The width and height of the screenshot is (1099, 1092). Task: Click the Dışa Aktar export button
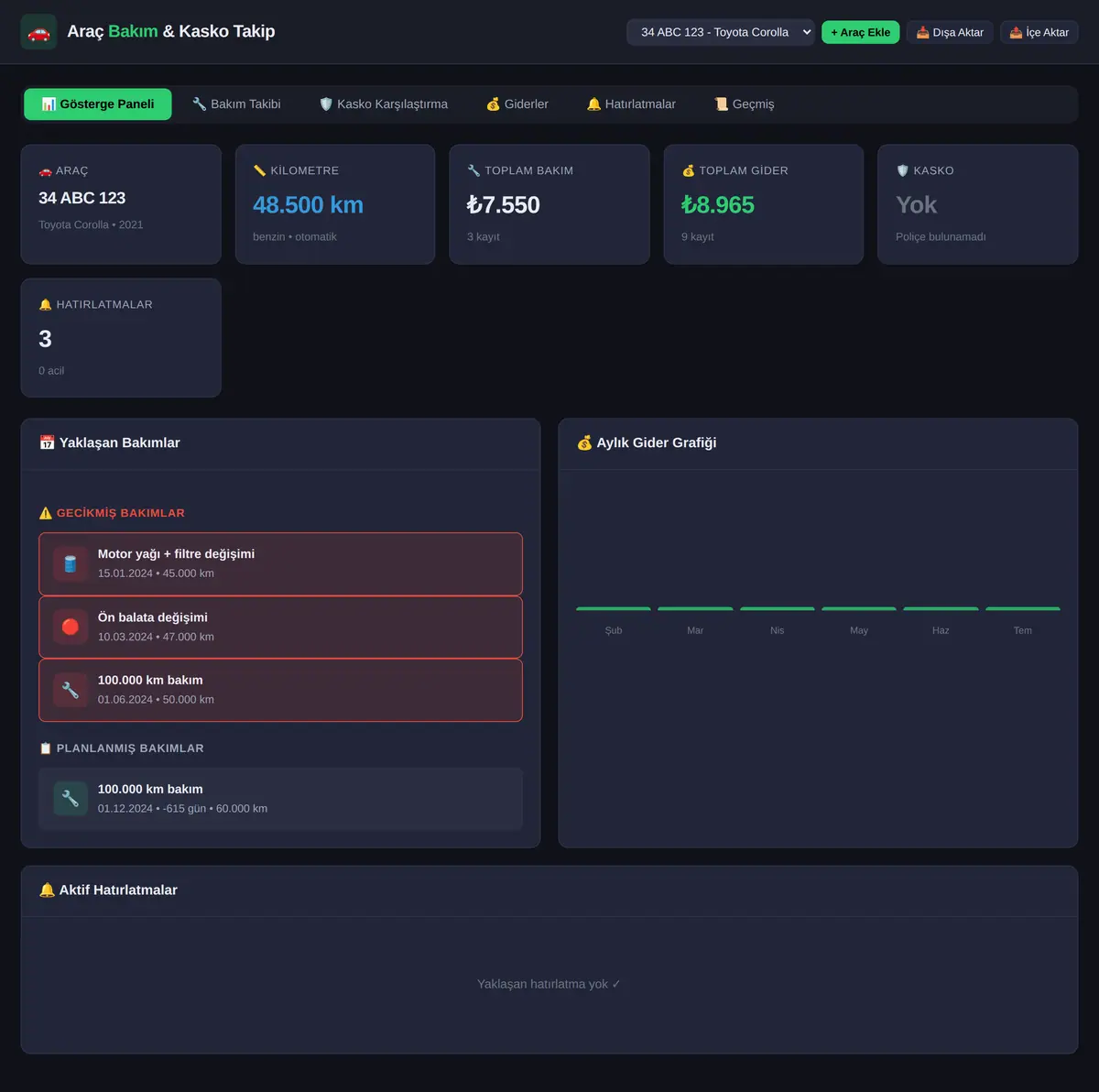click(x=950, y=32)
